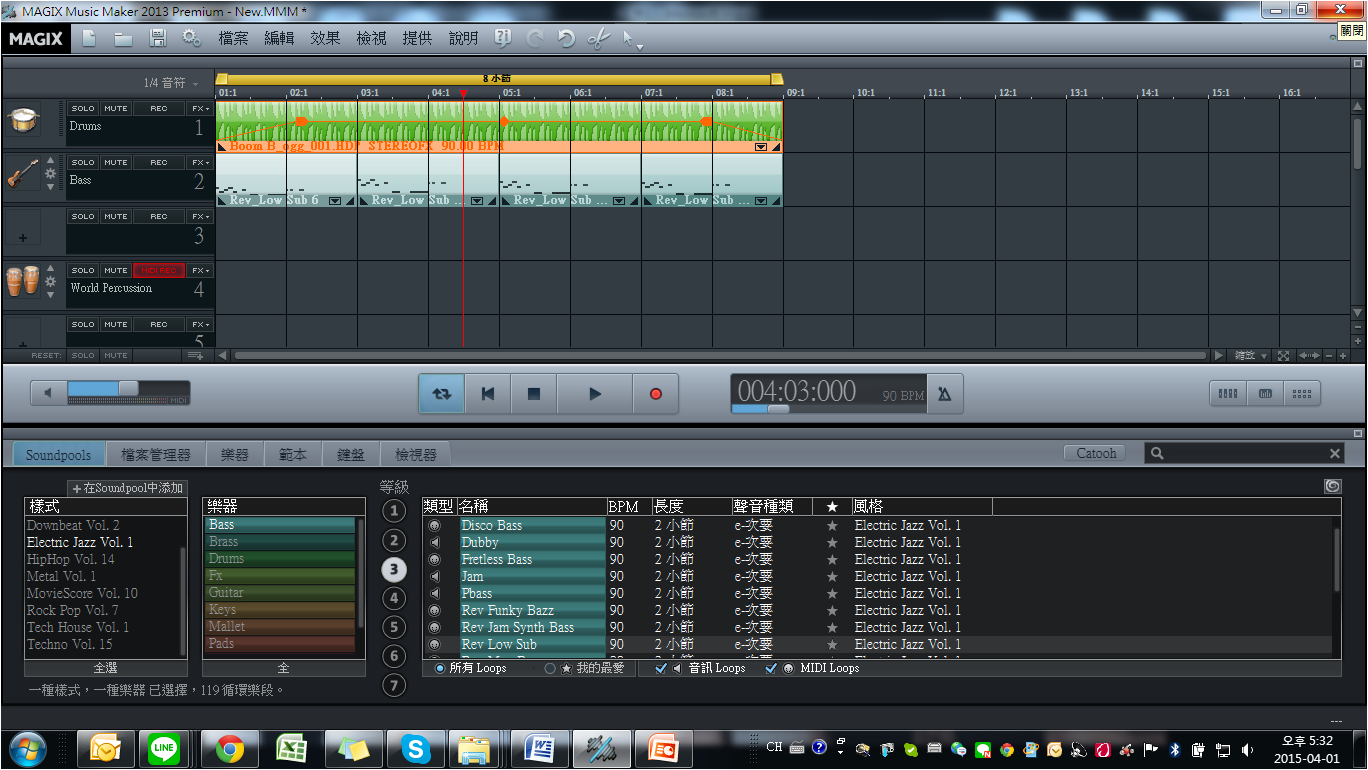Arm REC on the Drums track
The width and height of the screenshot is (1368, 770).
click(x=159, y=108)
